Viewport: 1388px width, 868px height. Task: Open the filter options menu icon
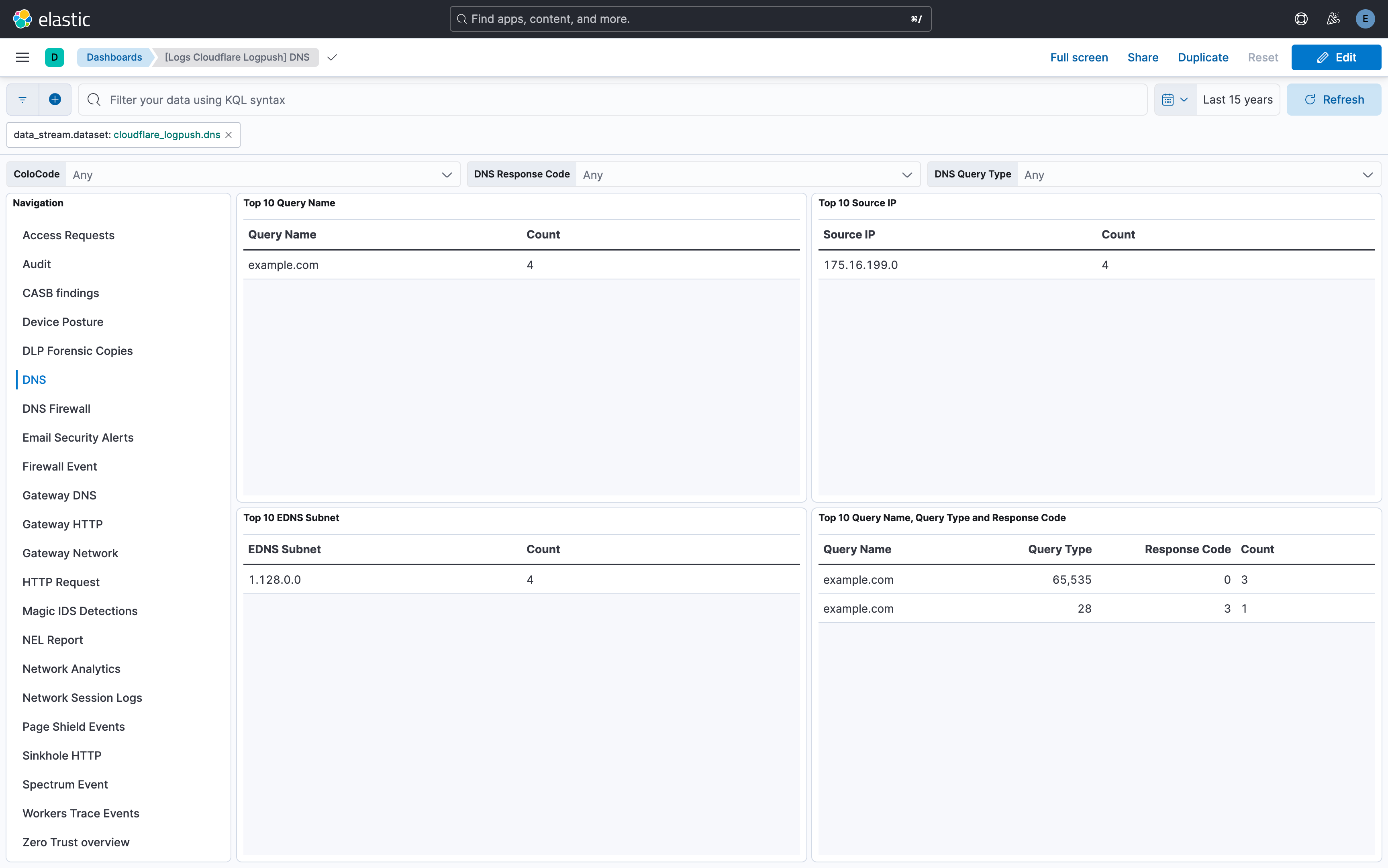[x=22, y=100]
